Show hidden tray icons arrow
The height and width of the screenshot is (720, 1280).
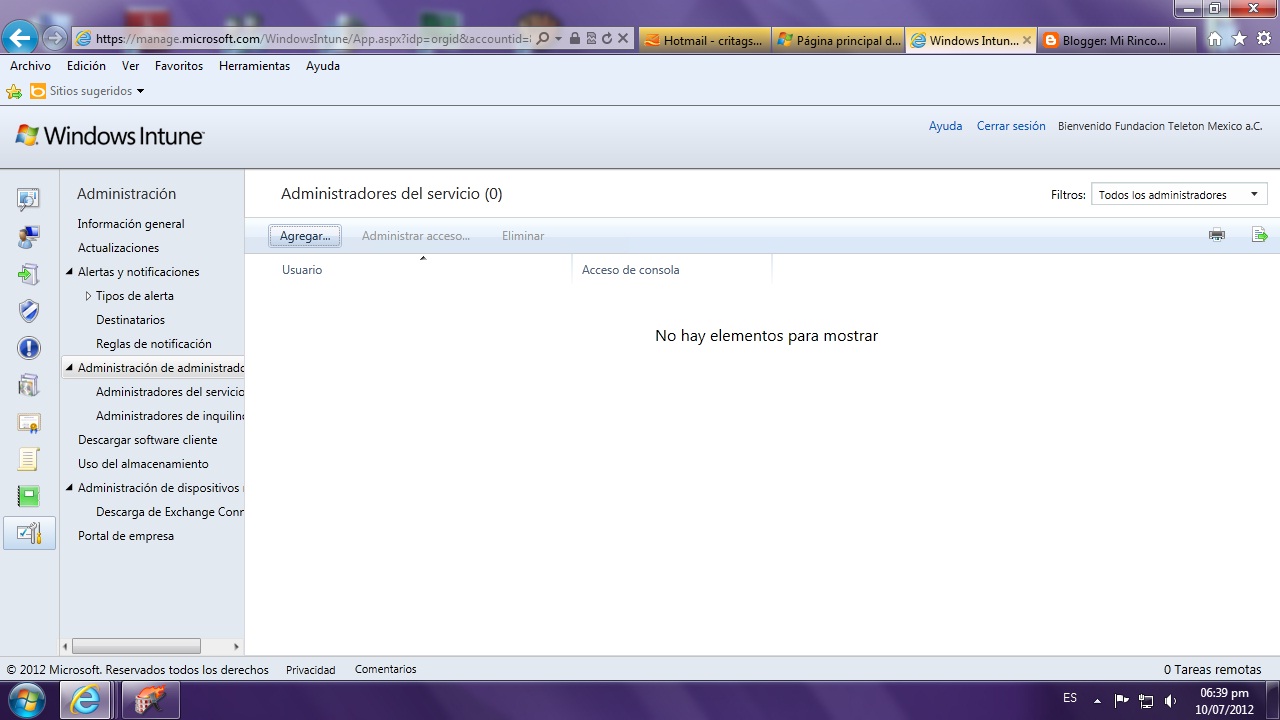pos(1097,700)
